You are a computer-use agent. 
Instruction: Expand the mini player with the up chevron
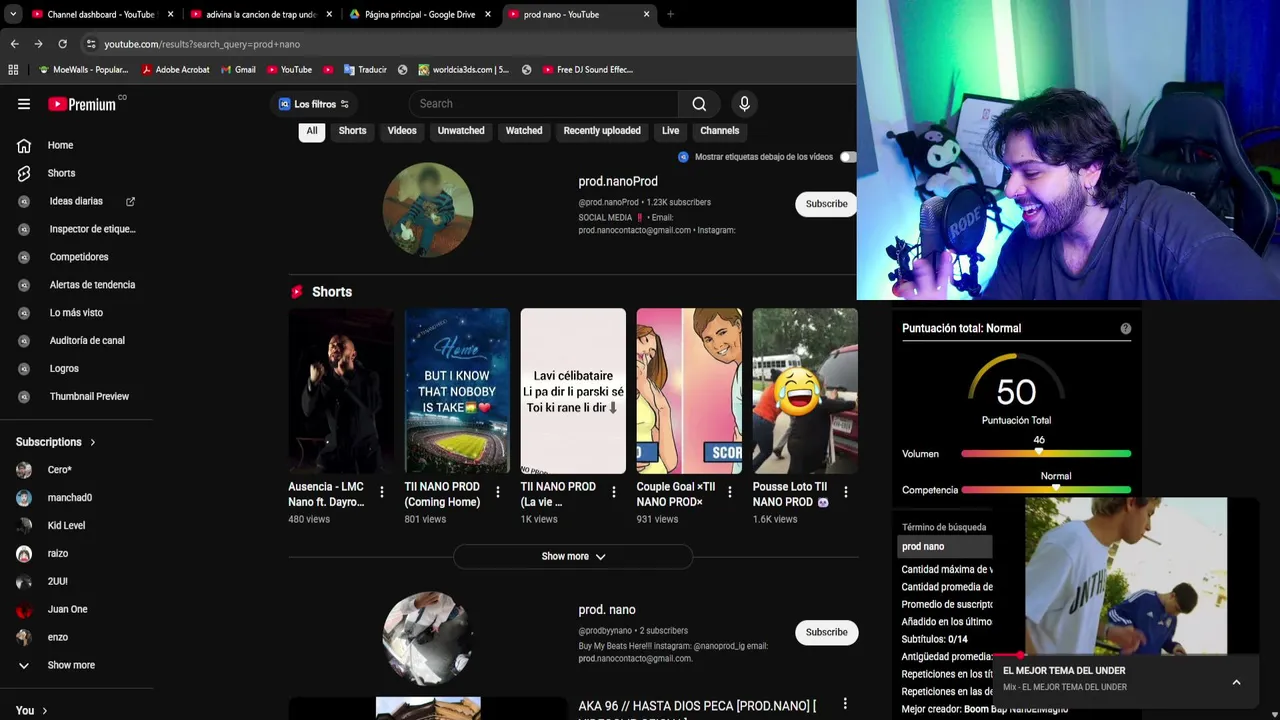point(1236,682)
